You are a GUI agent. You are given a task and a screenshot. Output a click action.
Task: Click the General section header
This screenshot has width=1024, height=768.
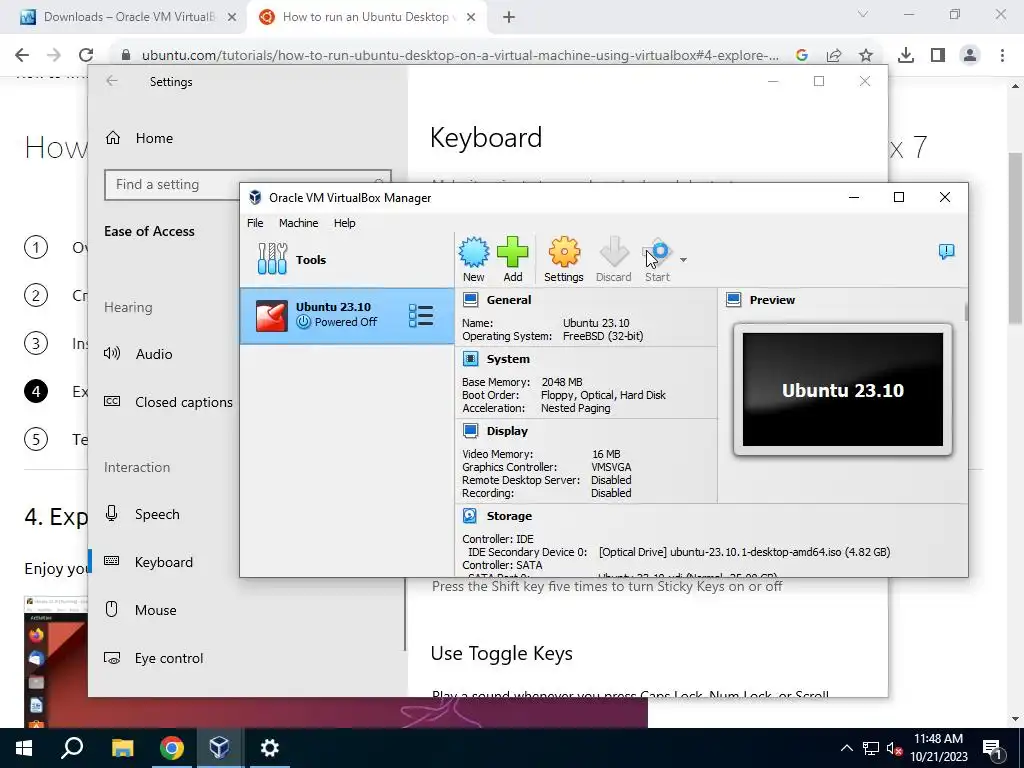[x=509, y=300]
